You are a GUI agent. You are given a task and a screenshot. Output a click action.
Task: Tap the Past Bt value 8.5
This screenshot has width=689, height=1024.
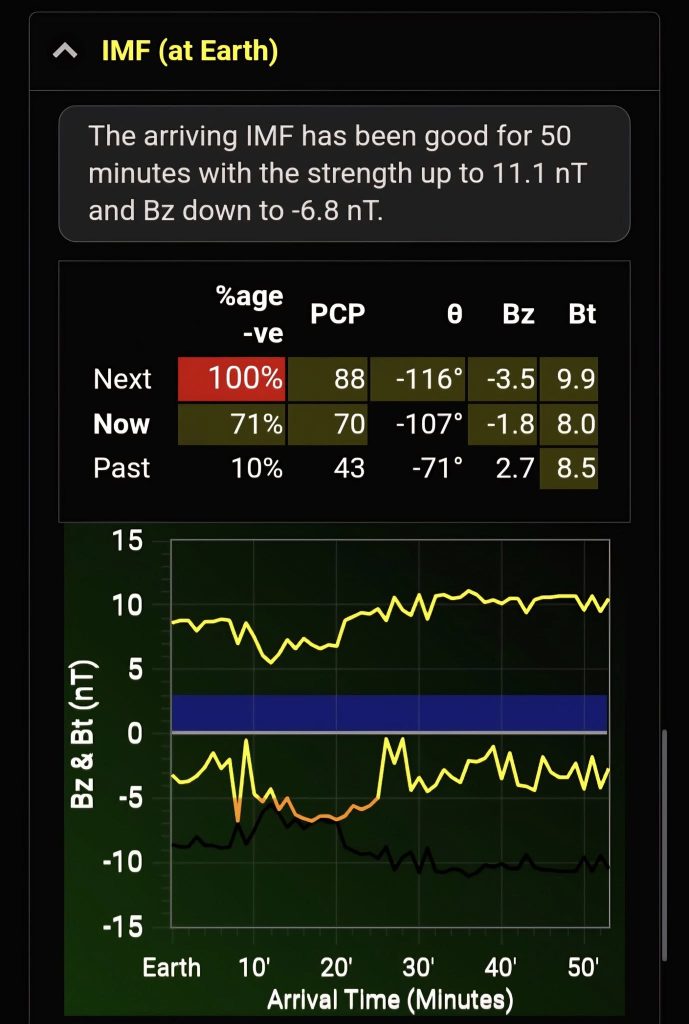(569, 468)
